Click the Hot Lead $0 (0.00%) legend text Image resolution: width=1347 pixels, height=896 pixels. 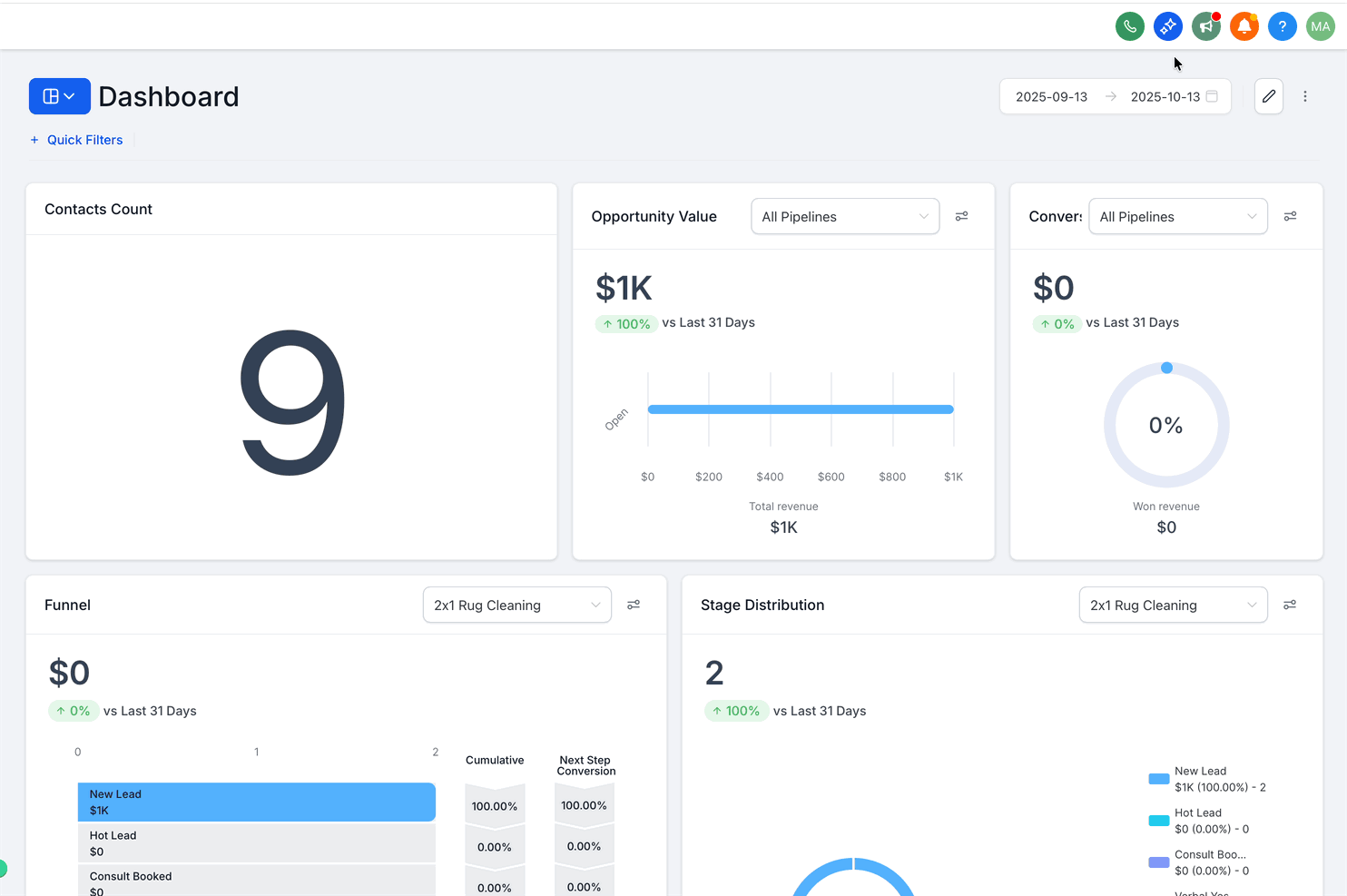[1212, 821]
